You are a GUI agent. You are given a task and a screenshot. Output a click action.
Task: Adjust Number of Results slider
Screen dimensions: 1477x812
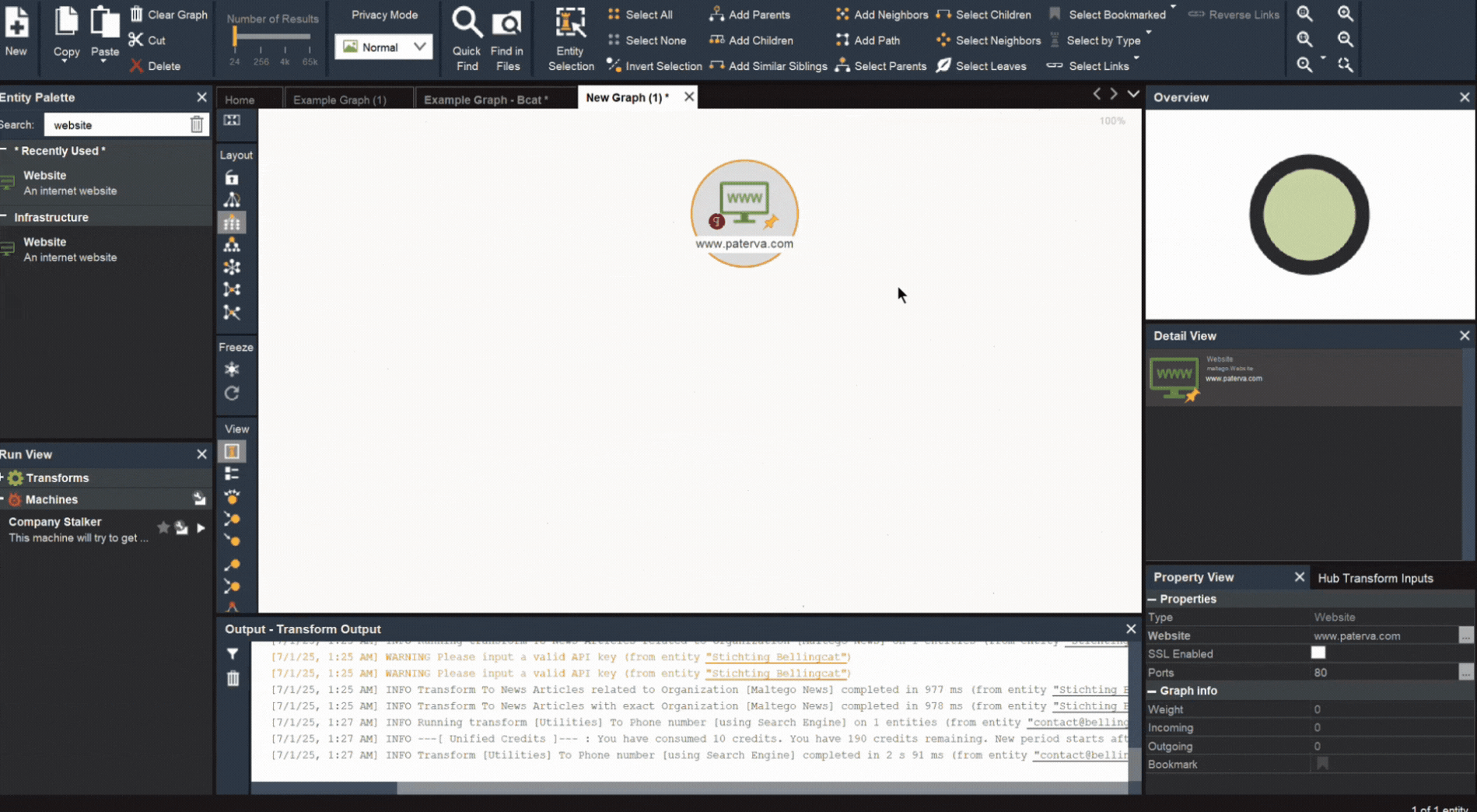[x=234, y=37]
